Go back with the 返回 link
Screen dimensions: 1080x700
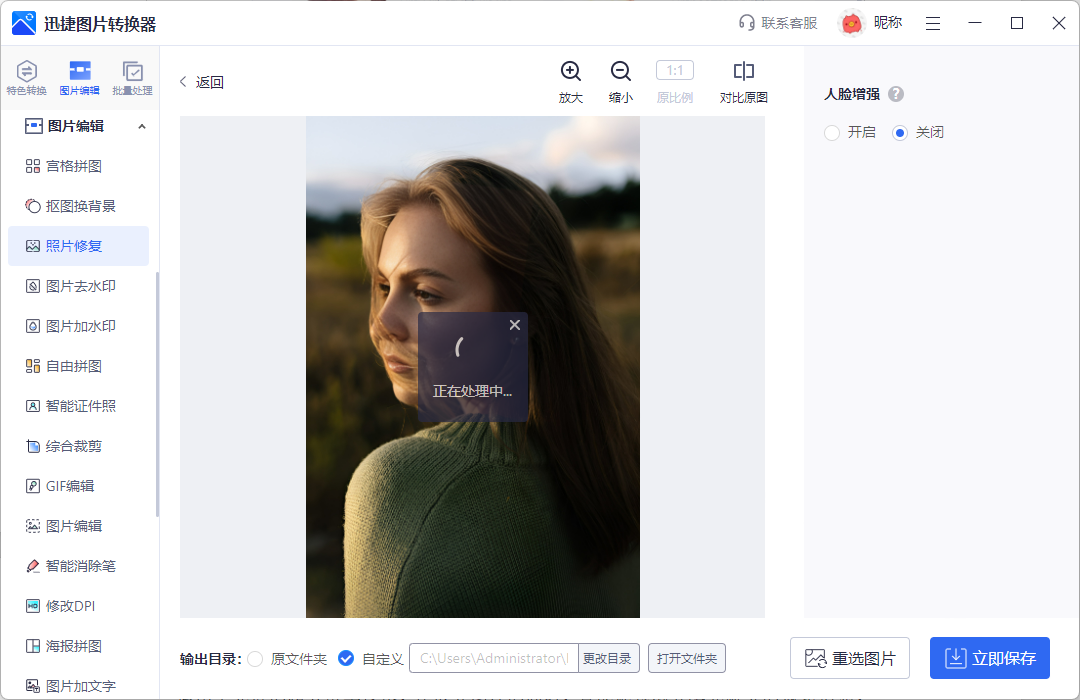202,82
